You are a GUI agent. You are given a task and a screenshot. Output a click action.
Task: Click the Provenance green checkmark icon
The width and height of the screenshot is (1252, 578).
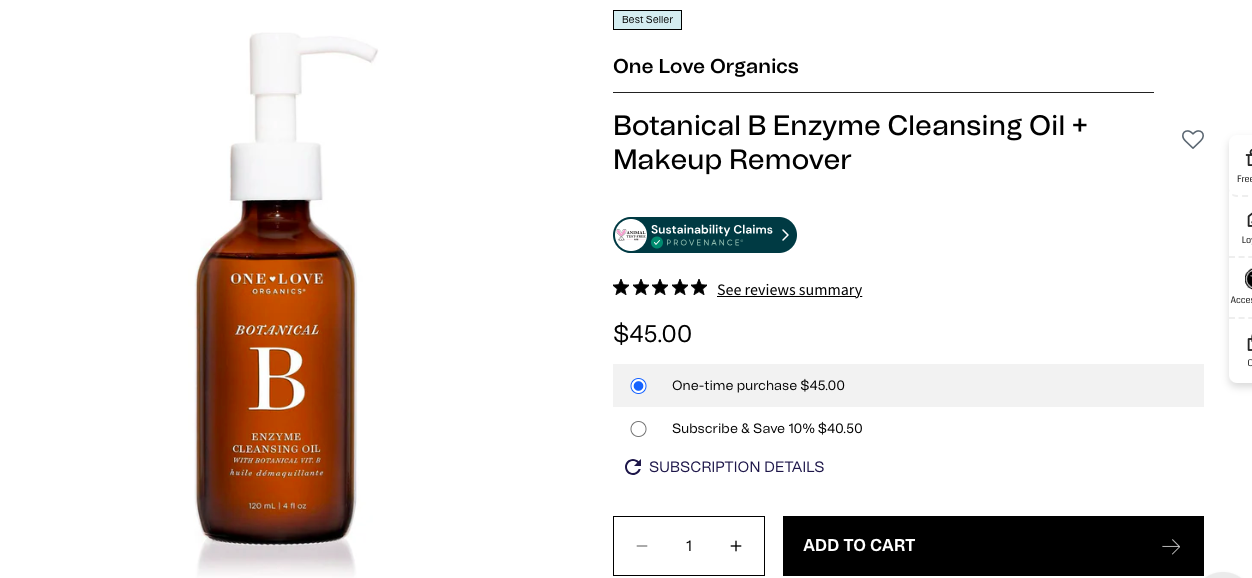[x=657, y=243]
